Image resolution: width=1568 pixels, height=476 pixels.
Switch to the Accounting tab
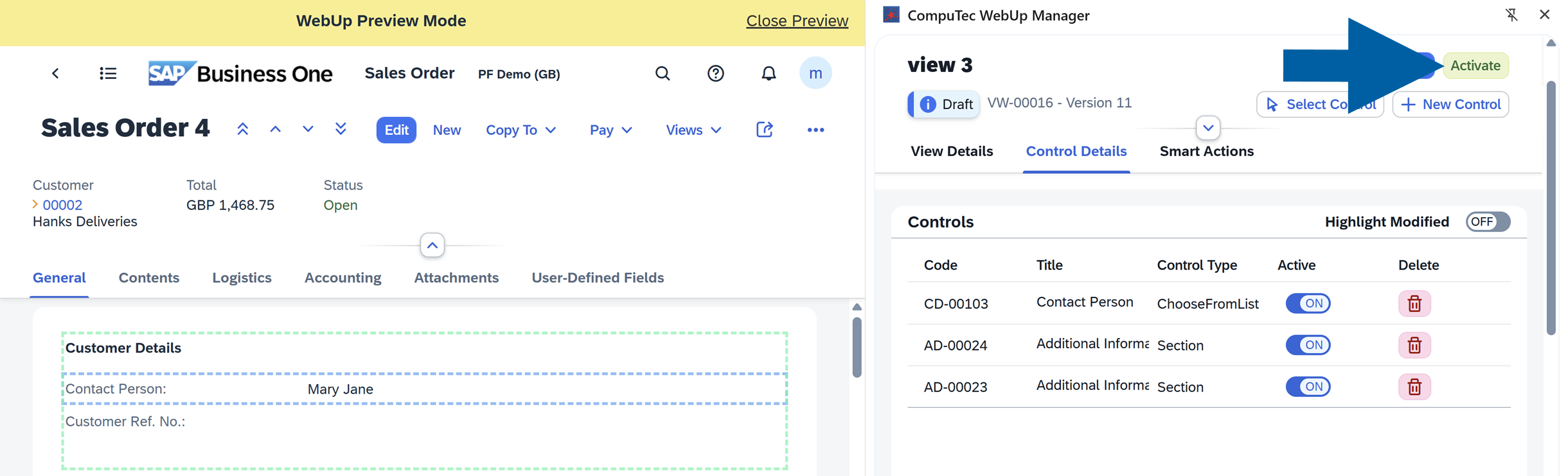[343, 278]
